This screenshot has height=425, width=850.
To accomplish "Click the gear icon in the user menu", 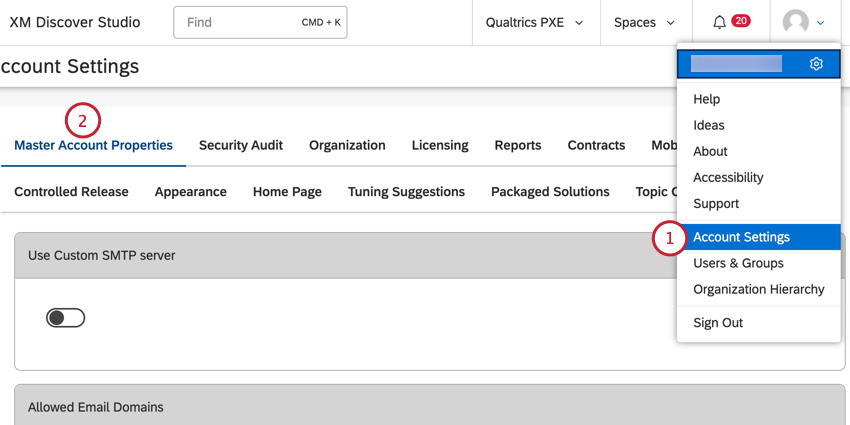I will [816, 64].
